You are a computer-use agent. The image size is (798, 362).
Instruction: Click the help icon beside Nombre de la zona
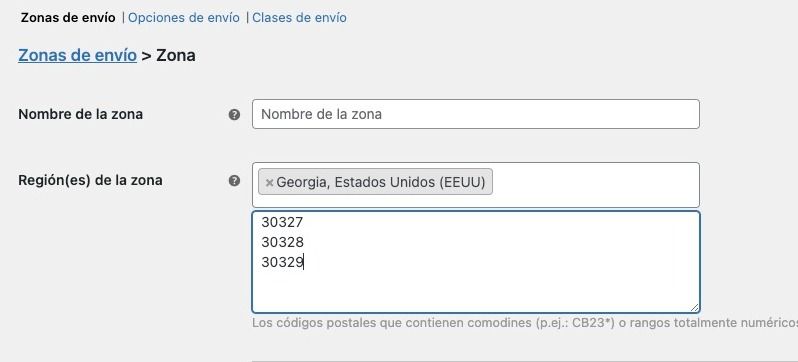tap(234, 115)
